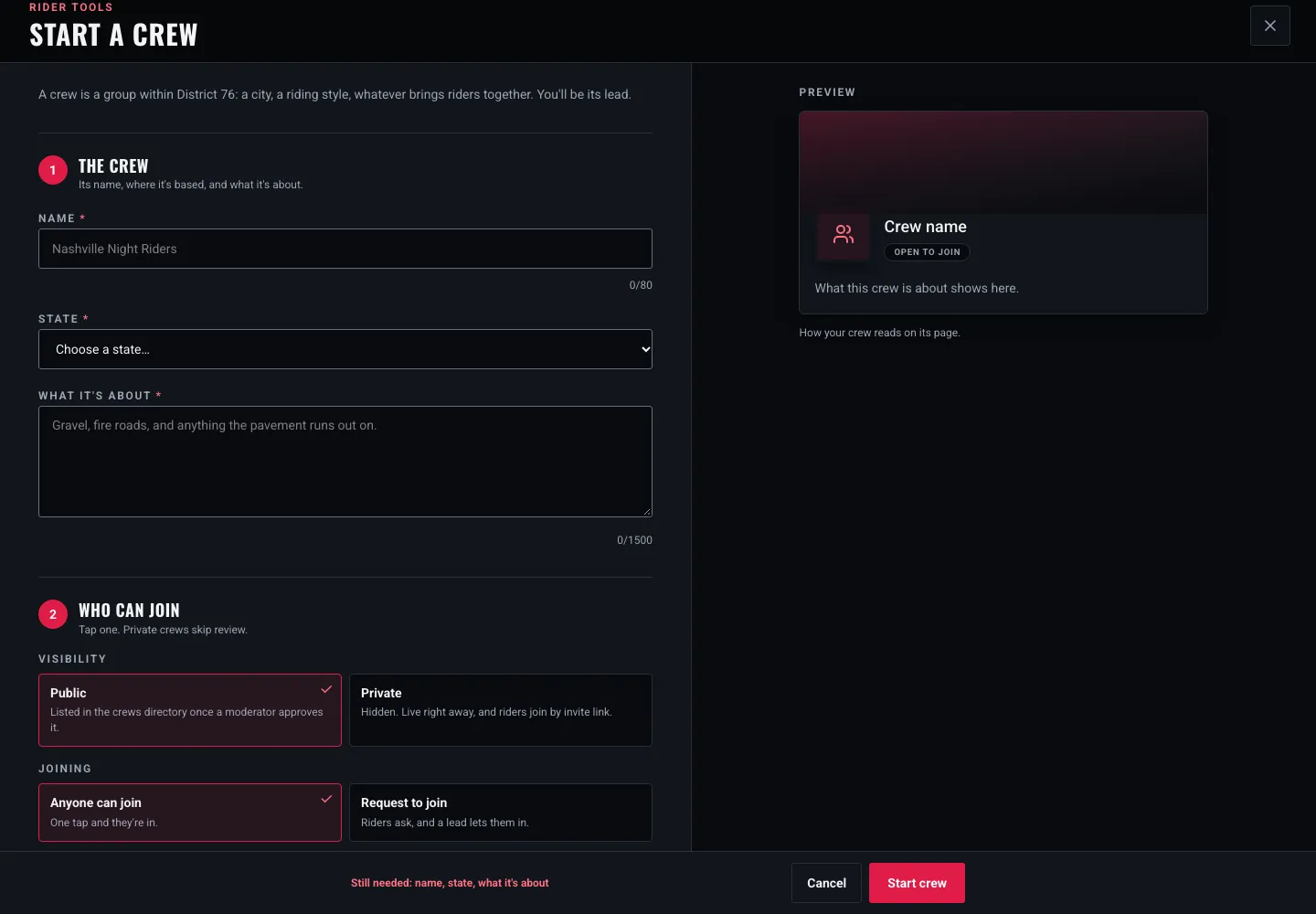The image size is (1316, 914).
Task: Close the Start a Crew dialog
Action: [1269, 26]
